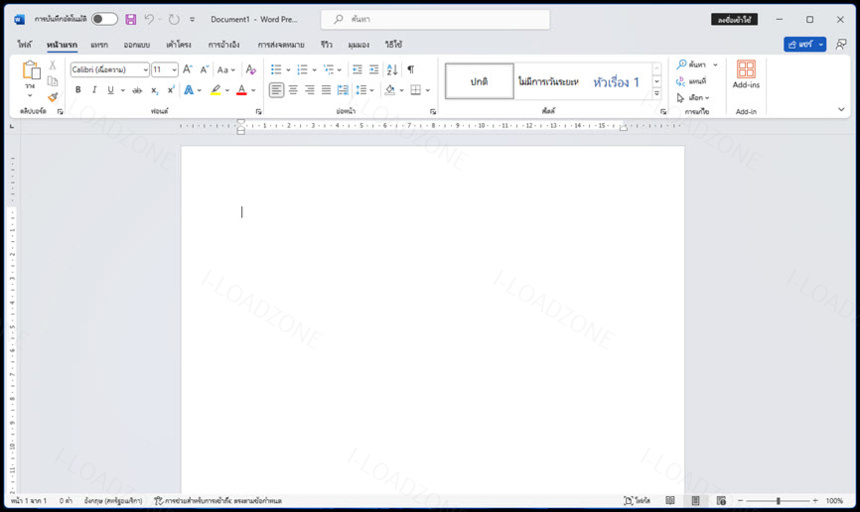The height and width of the screenshot is (512, 860).
Task: Toggle Subscript formatting
Action: (155, 90)
